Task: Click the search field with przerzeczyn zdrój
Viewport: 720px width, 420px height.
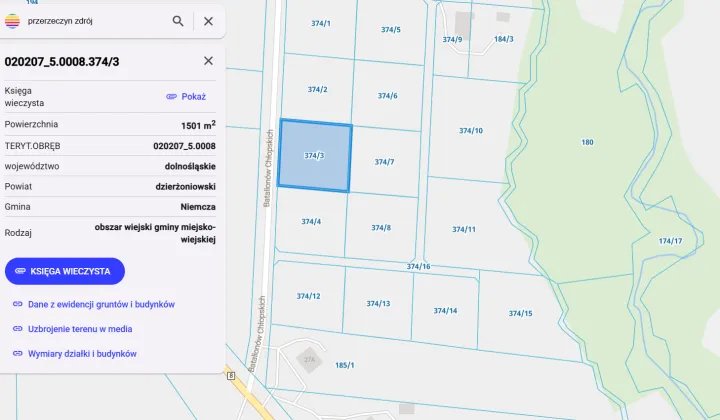Action: 96,21
